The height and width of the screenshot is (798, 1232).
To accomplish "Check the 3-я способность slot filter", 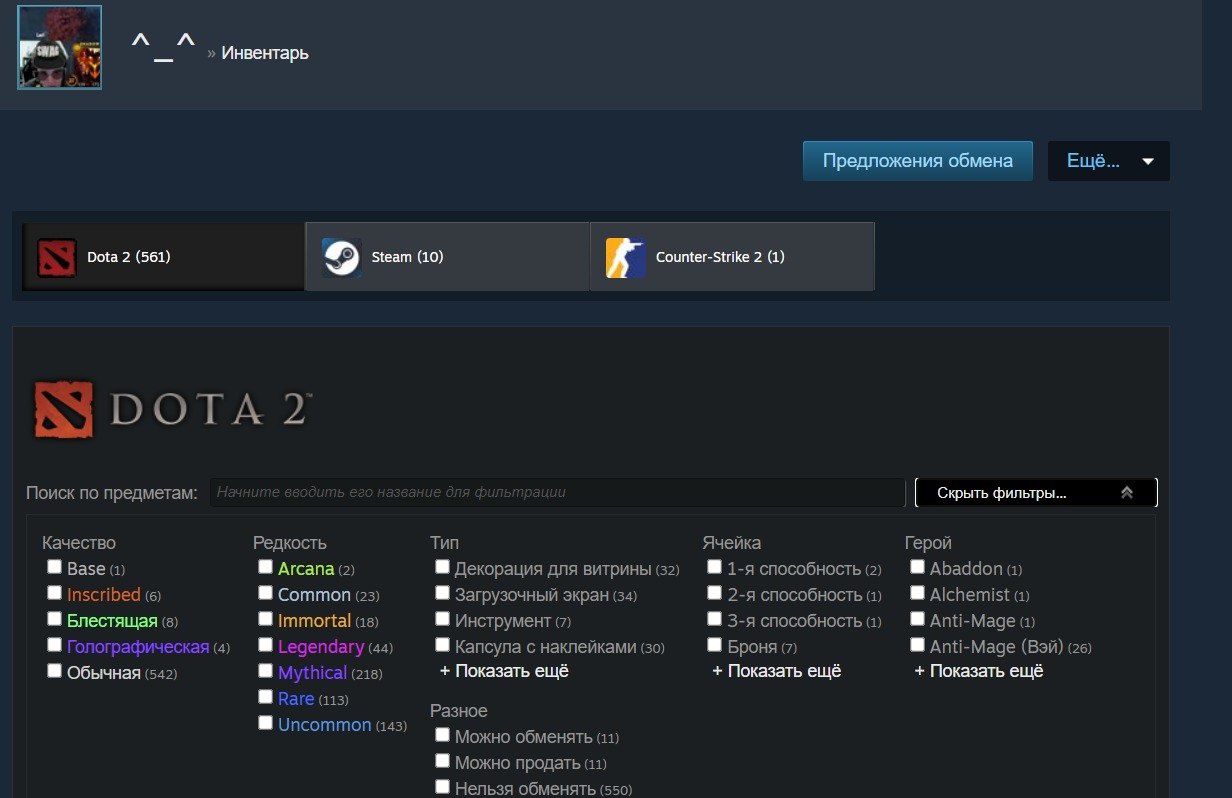I will point(714,619).
